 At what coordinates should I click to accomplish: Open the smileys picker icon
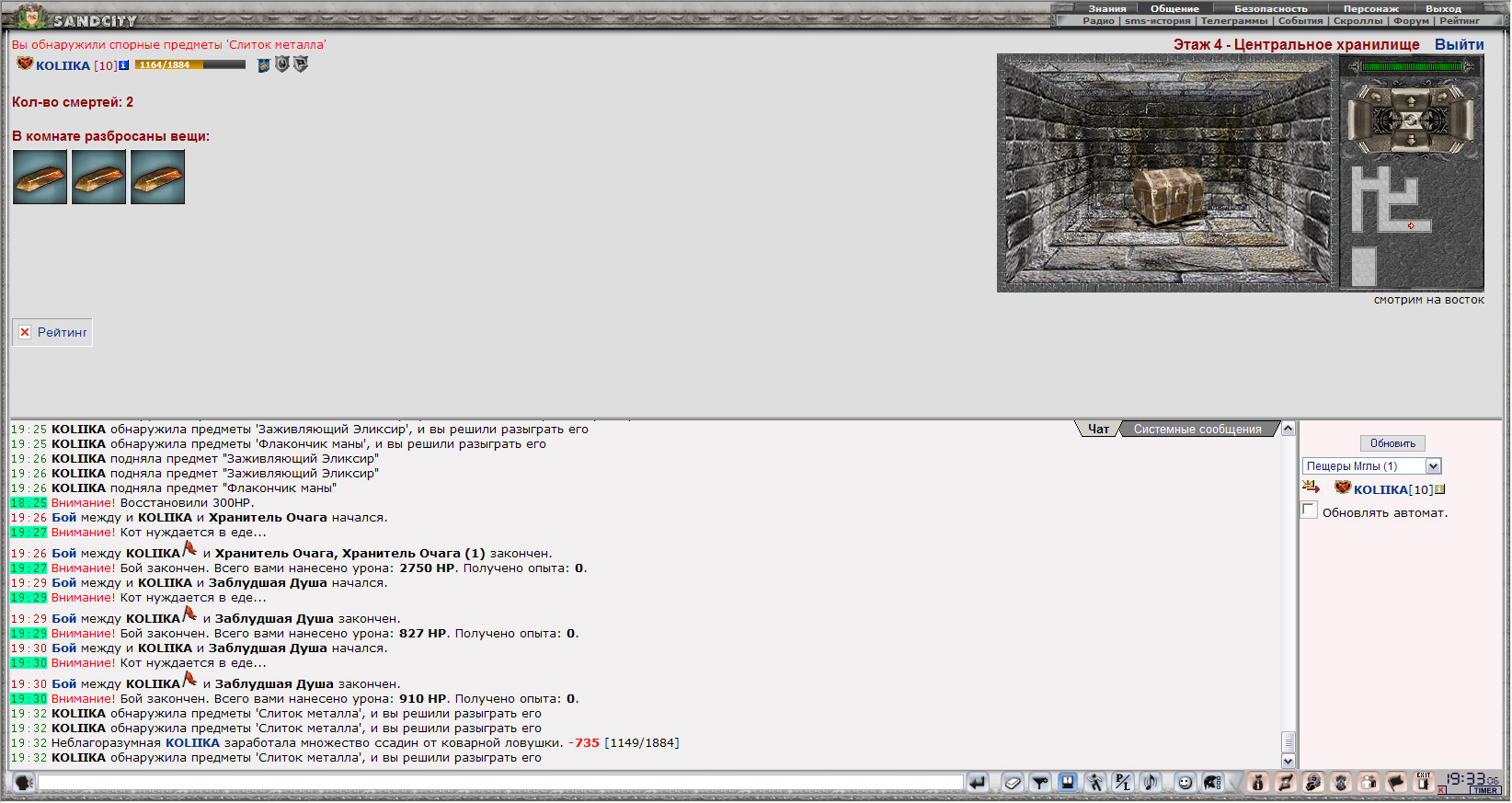point(1185,783)
